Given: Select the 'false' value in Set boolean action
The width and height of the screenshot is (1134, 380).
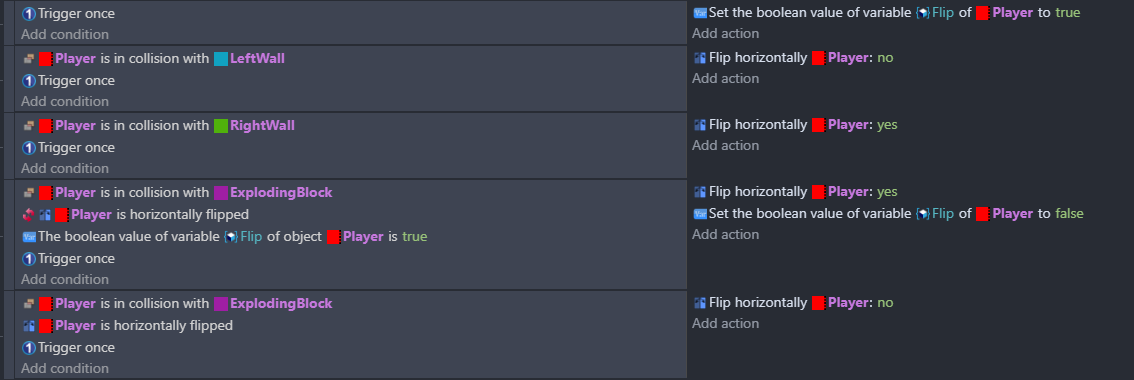Looking at the screenshot, I should point(1069,214).
